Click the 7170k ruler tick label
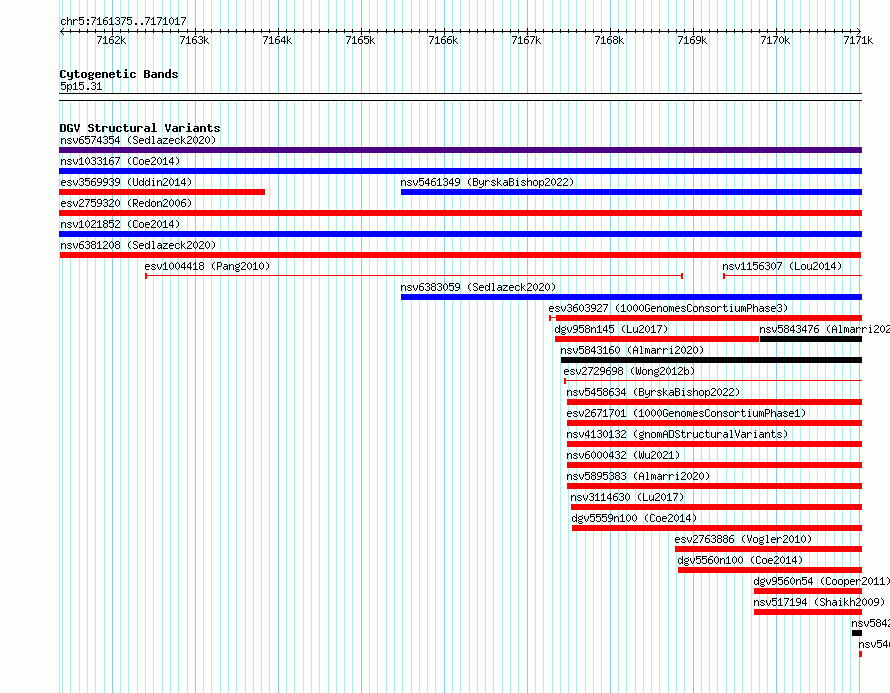 (775, 40)
